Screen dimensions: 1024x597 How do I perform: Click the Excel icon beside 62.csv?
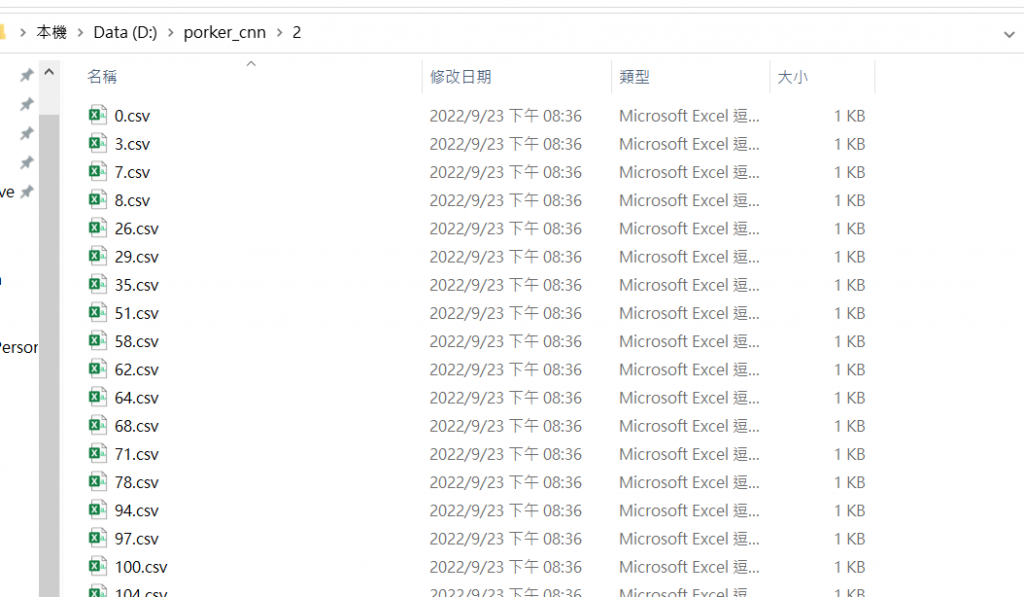point(98,368)
